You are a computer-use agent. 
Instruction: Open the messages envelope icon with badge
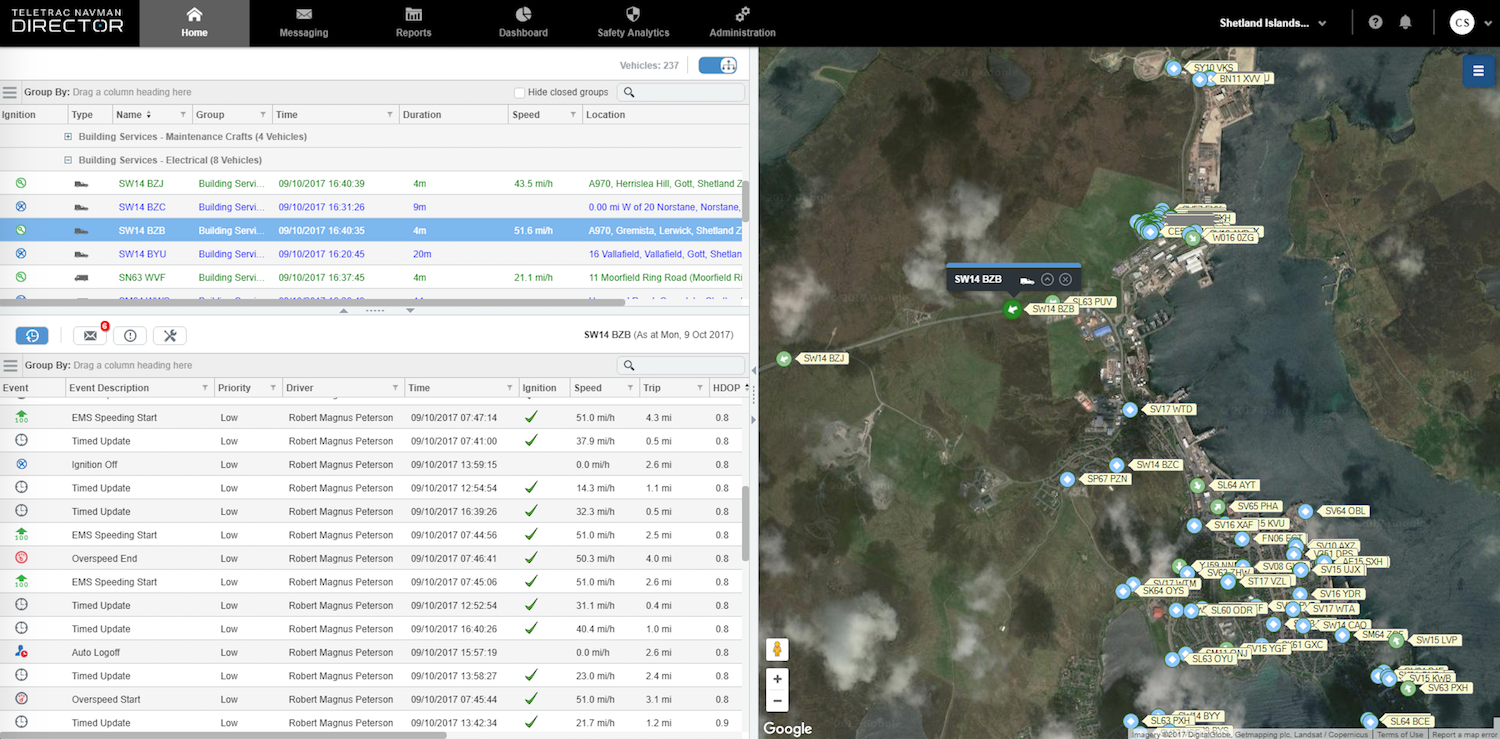[90, 336]
